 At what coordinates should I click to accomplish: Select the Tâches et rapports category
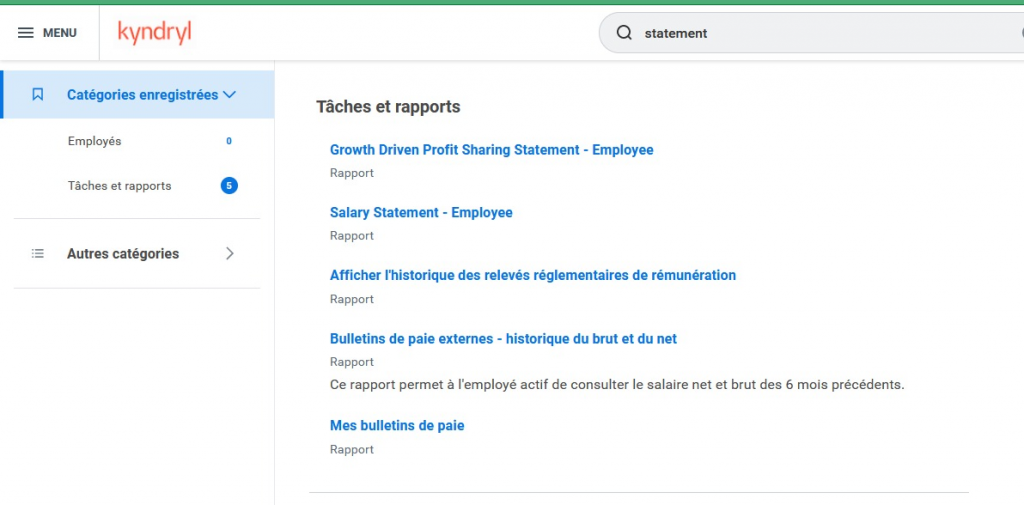[x=120, y=186]
